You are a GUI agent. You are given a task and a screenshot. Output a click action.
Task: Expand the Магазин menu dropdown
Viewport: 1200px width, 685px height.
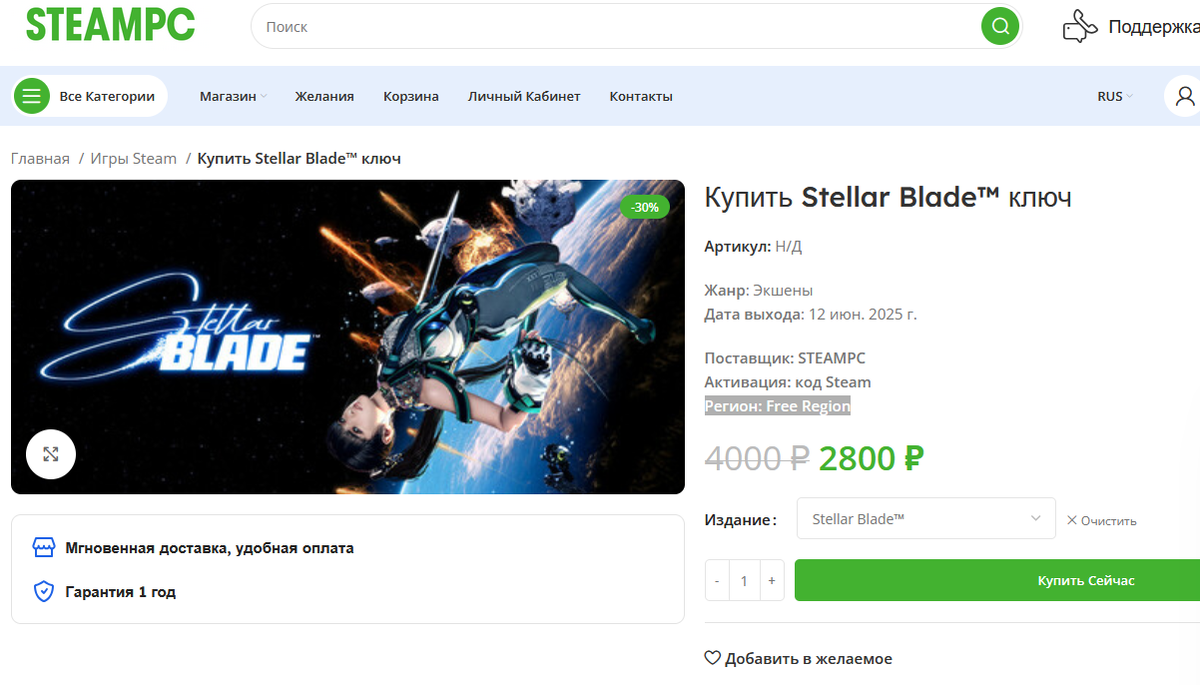[234, 96]
